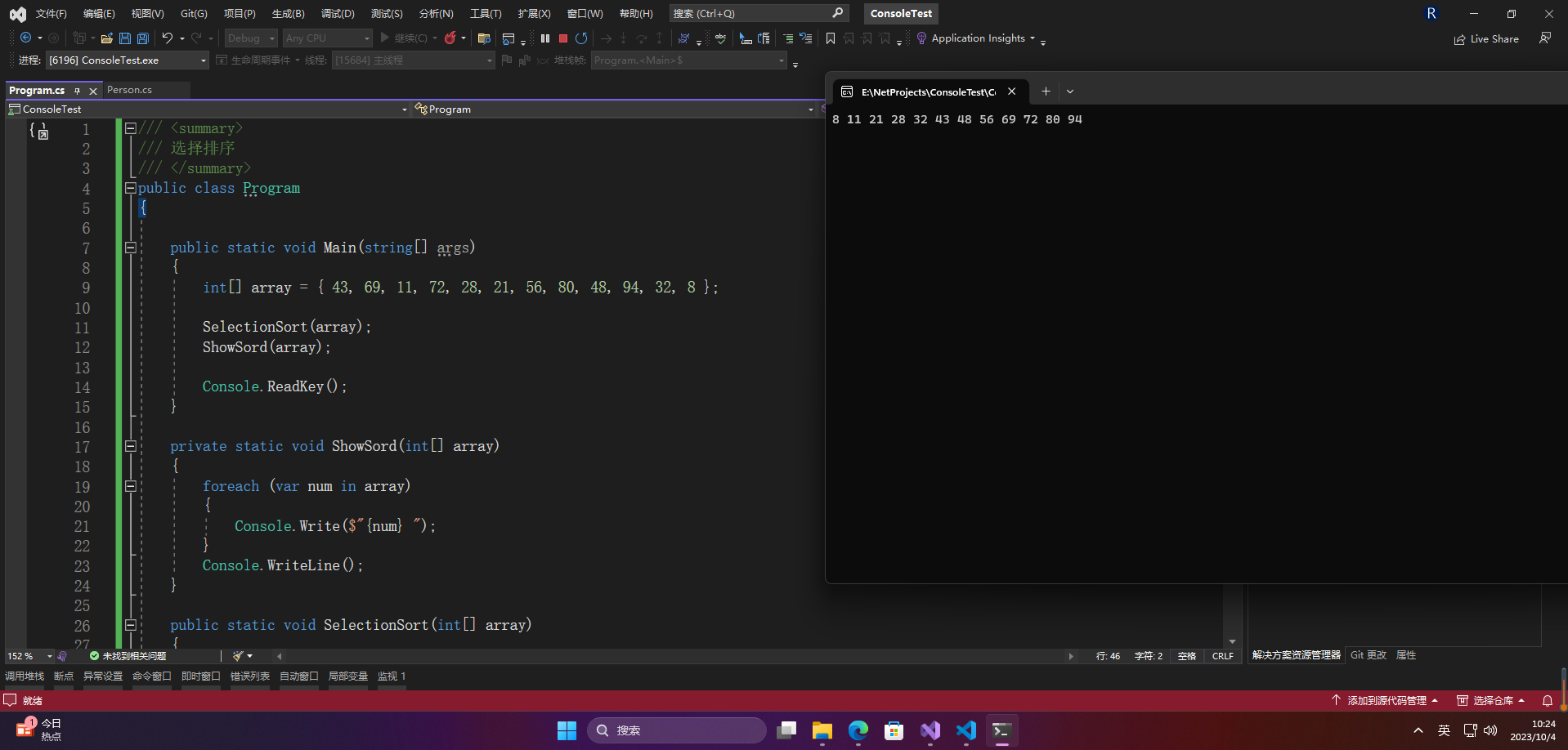Collapse the SelectionSort method at line 26

point(130,625)
